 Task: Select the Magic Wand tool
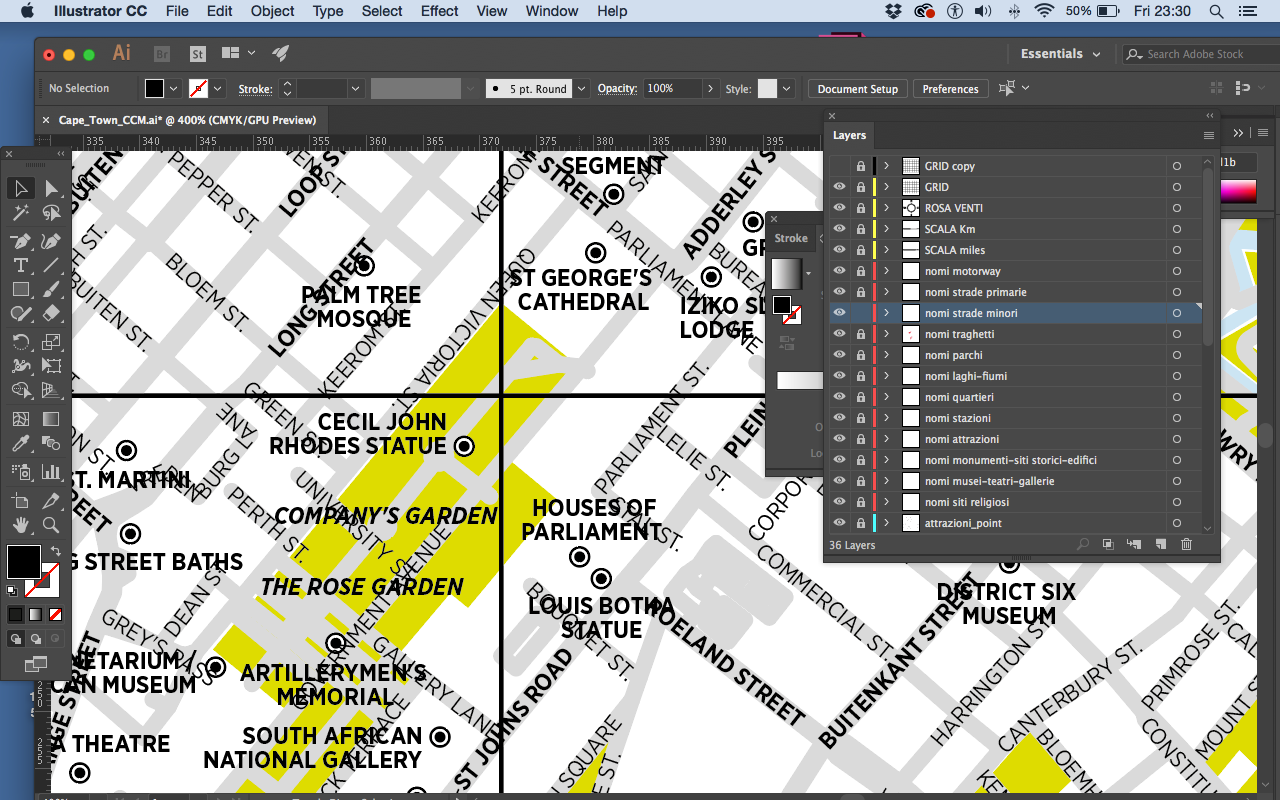(x=20, y=213)
